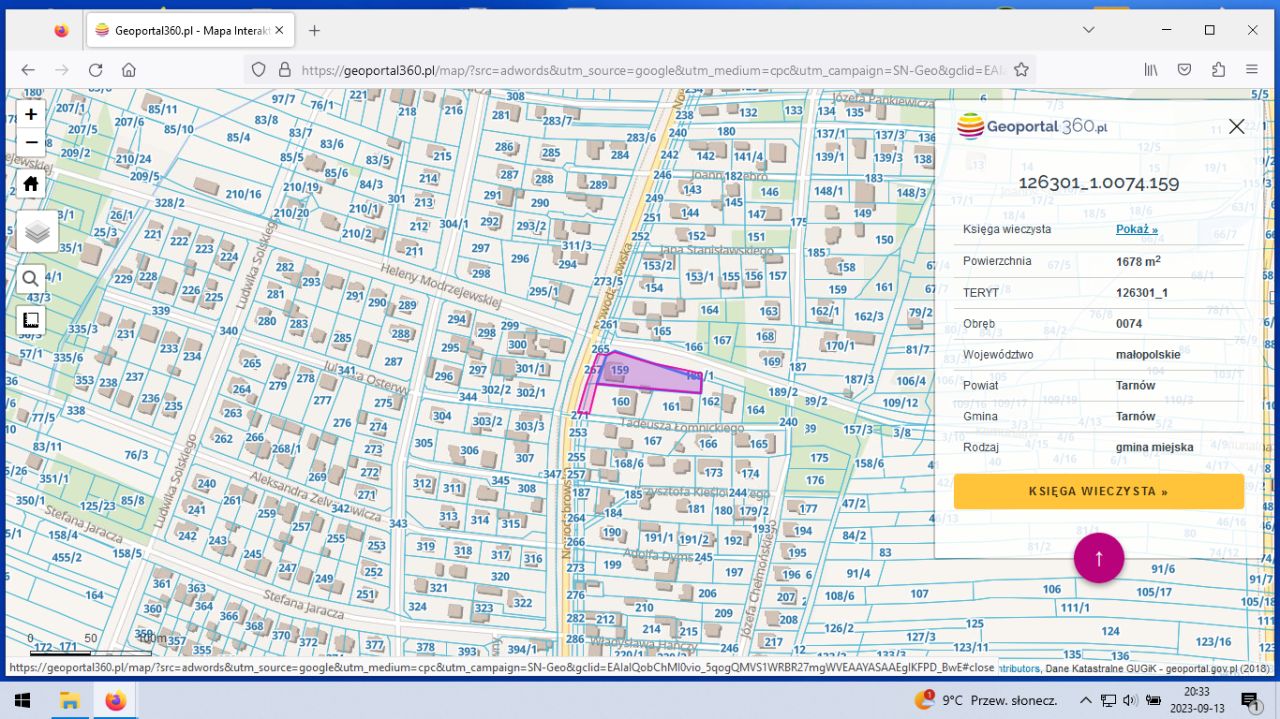Select the measurement ruler tool
The height and width of the screenshot is (719, 1280).
click(31, 320)
